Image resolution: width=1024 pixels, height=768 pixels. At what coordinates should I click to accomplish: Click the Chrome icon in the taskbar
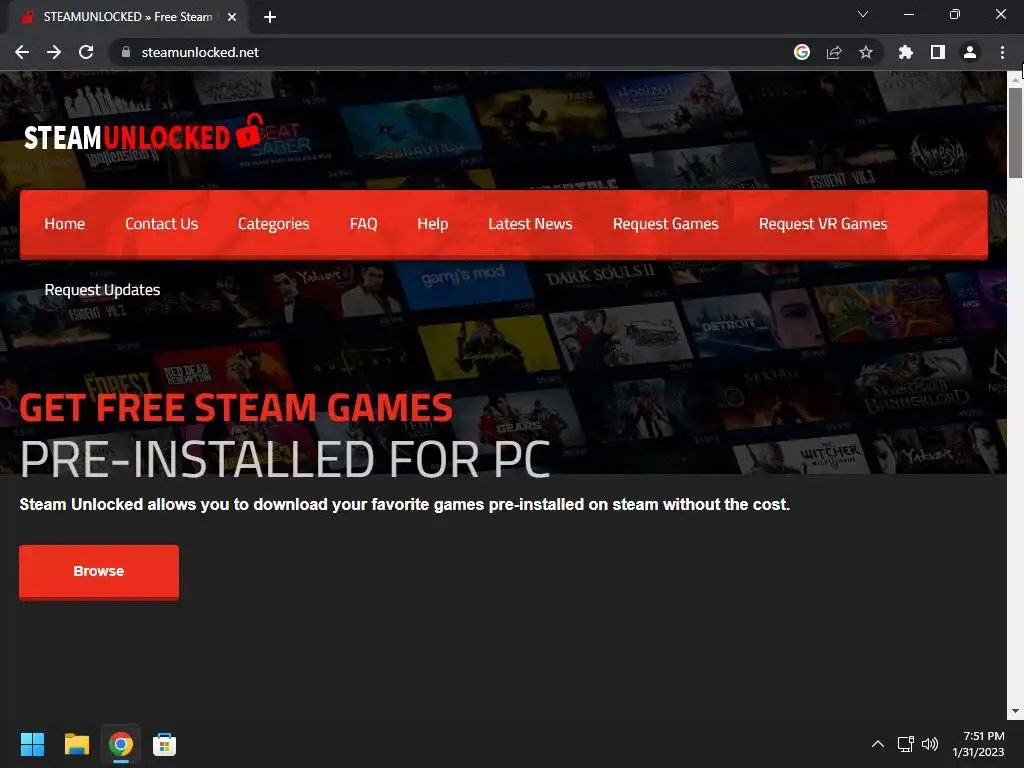[x=121, y=744]
